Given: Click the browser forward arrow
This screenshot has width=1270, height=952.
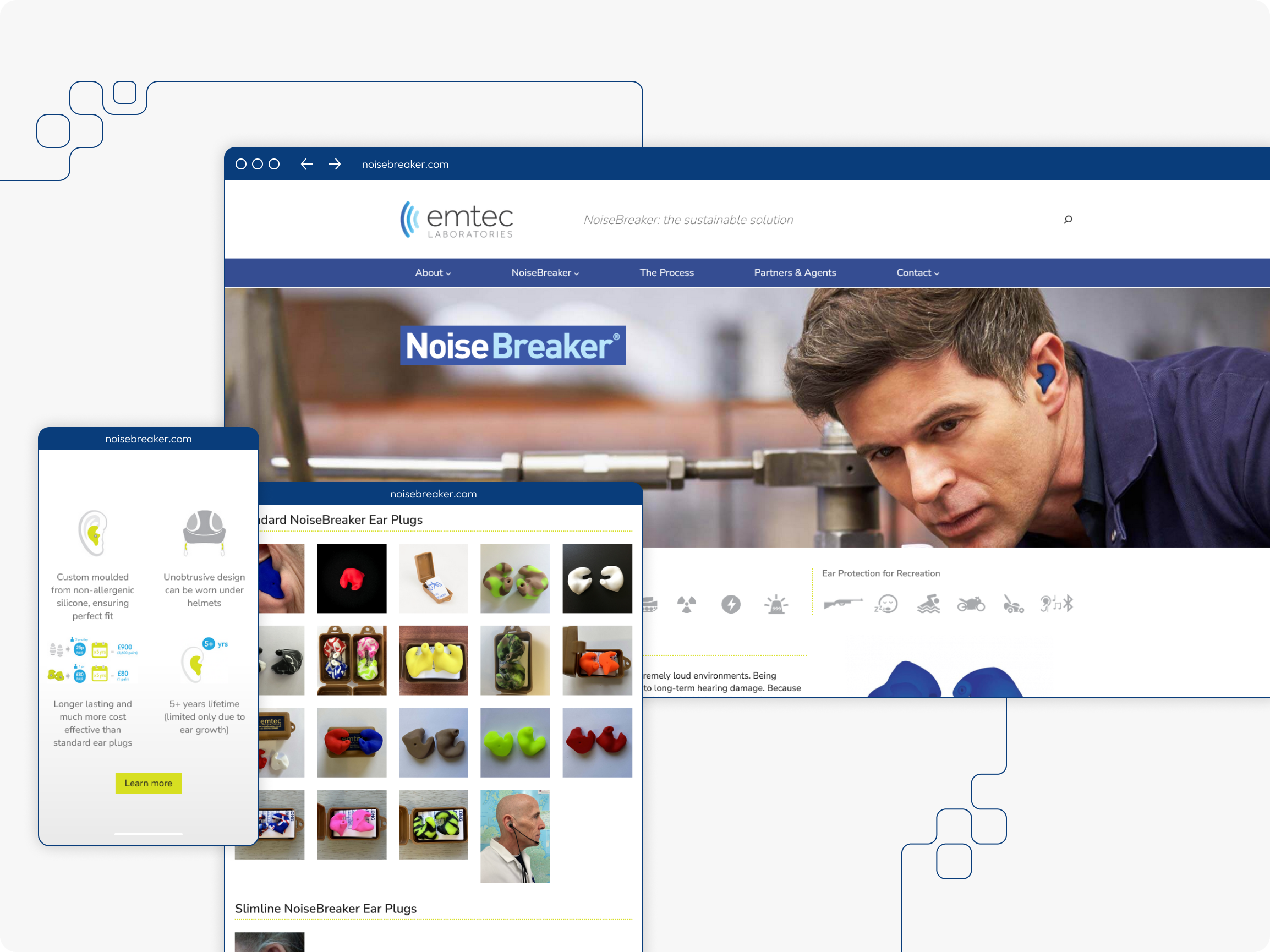Looking at the screenshot, I should pyautogui.click(x=335, y=164).
